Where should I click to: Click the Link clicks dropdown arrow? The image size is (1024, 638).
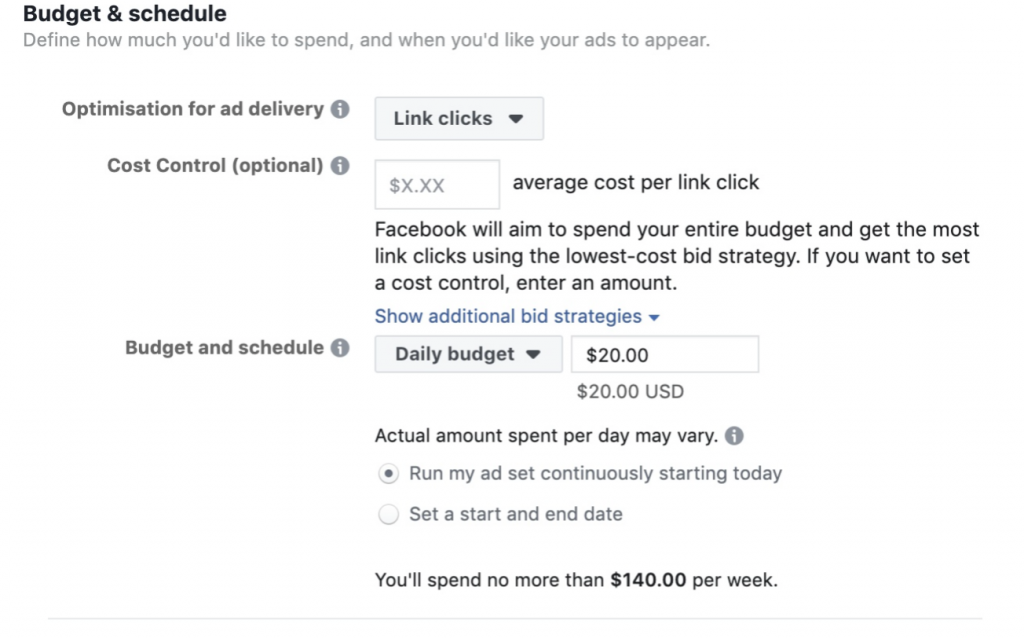[x=516, y=119]
